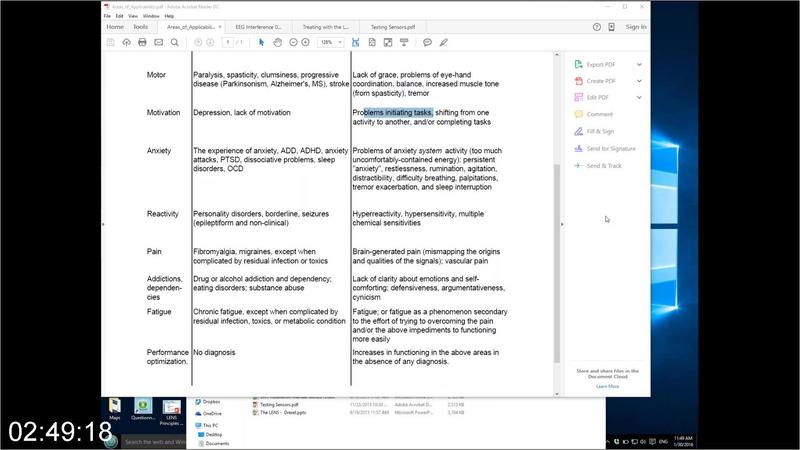Collapse the right tools pane arrow

562,224
